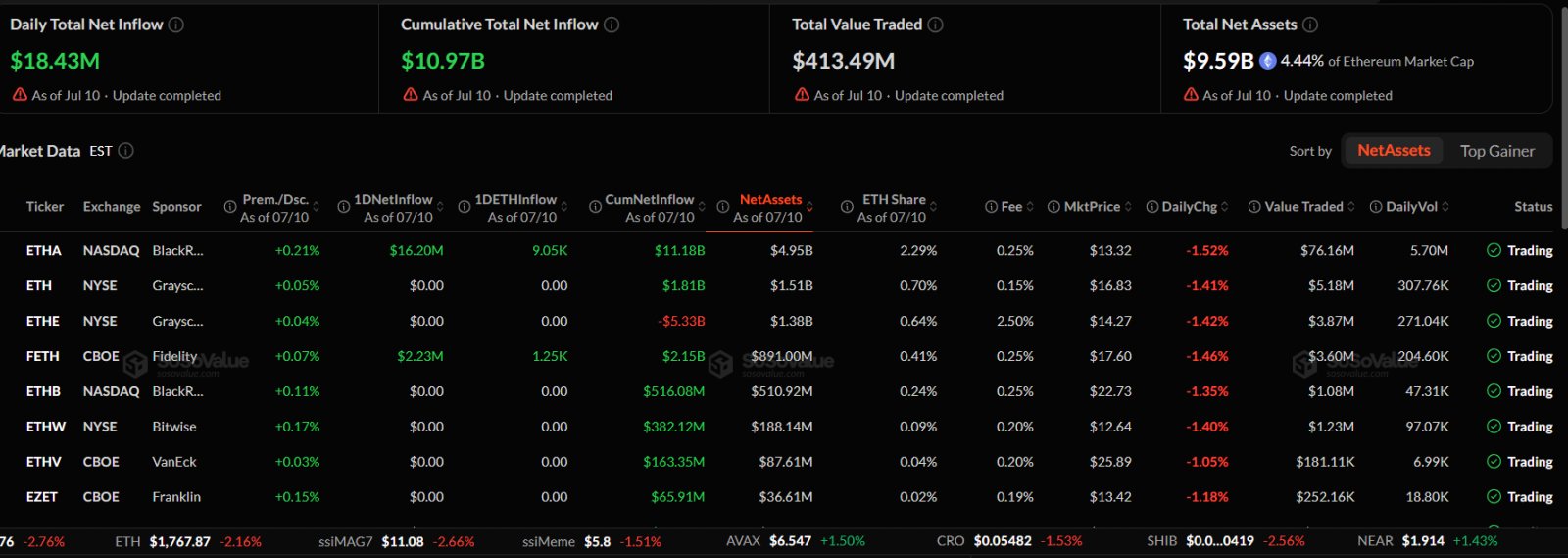Sort table by DailyChg arrows
Screen dimensions: 1568x558
(x=1225, y=207)
